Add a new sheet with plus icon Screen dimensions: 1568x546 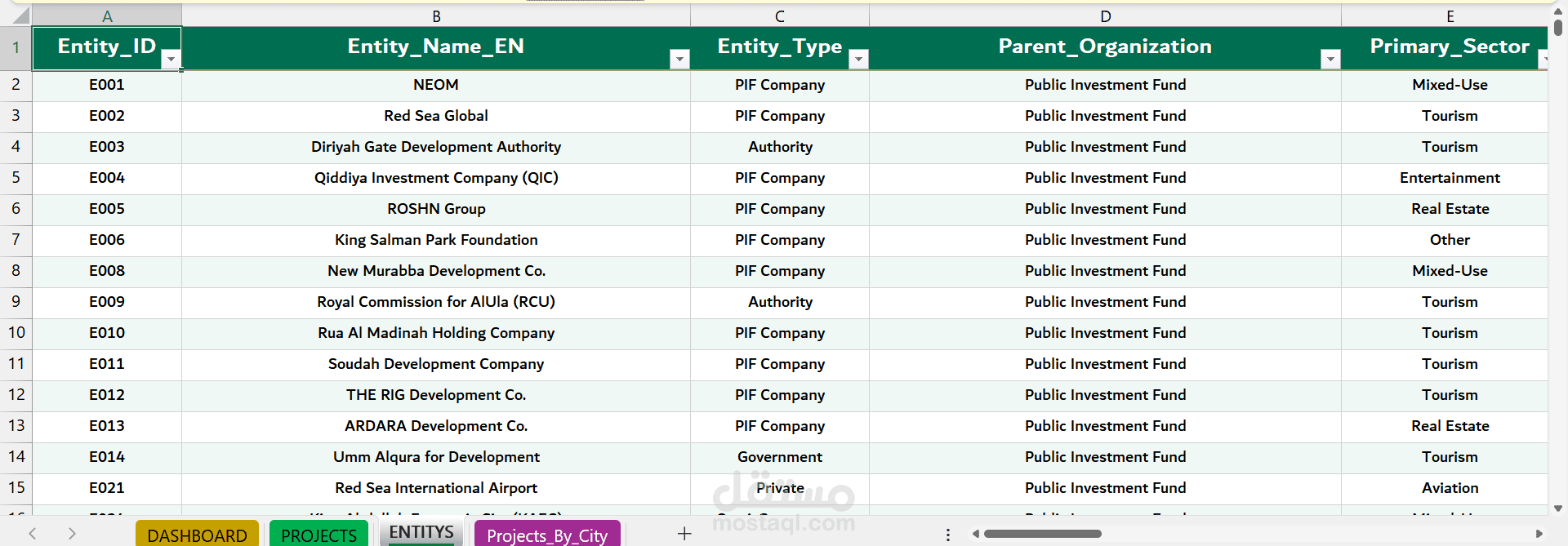coord(684,534)
